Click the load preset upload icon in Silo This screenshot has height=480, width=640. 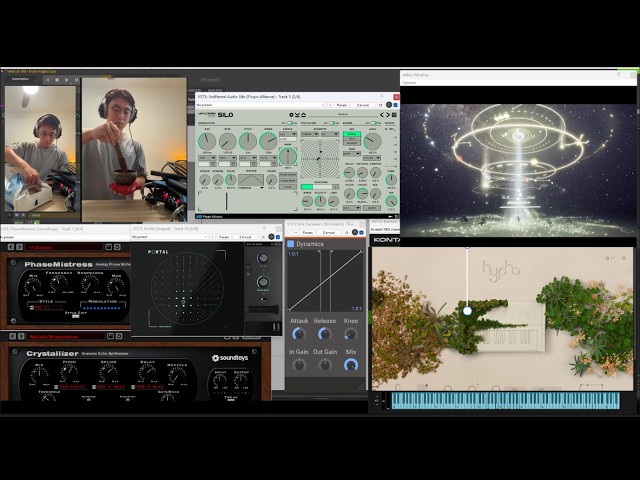point(303,115)
